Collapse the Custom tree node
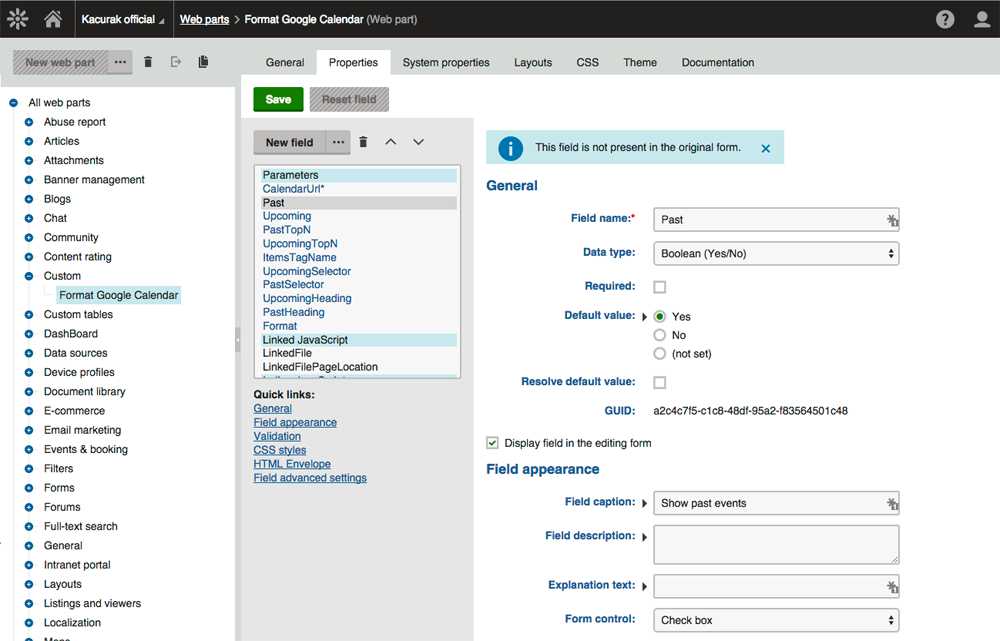This screenshot has height=641, width=1000. coord(29,276)
